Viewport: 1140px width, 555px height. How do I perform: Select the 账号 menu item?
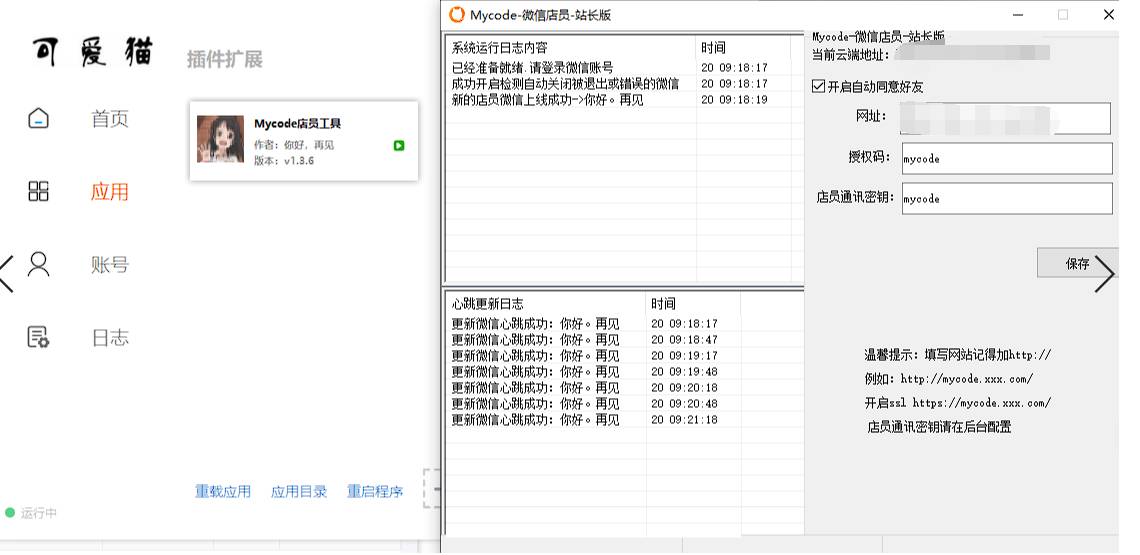pyautogui.click(x=110, y=265)
